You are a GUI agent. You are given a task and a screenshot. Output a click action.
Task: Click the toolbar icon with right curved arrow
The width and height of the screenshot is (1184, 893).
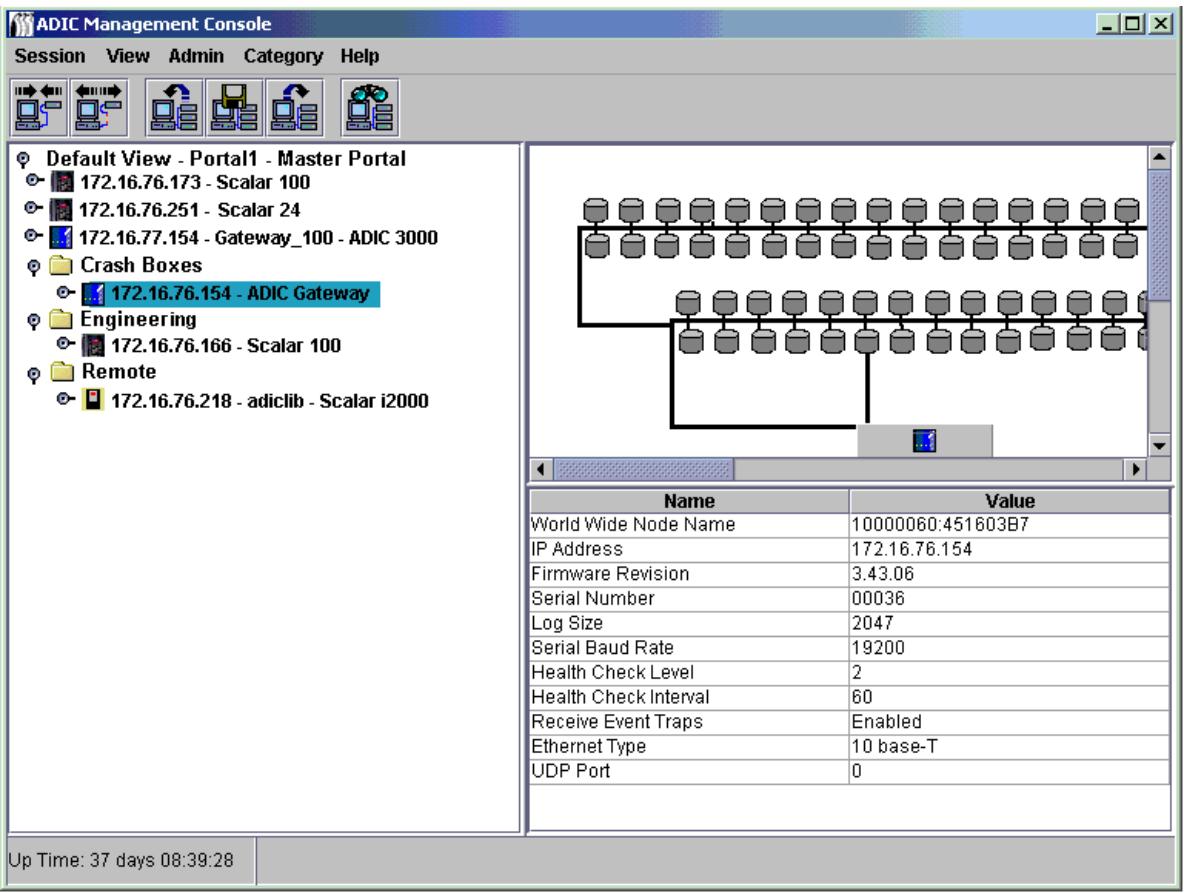point(295,107)
